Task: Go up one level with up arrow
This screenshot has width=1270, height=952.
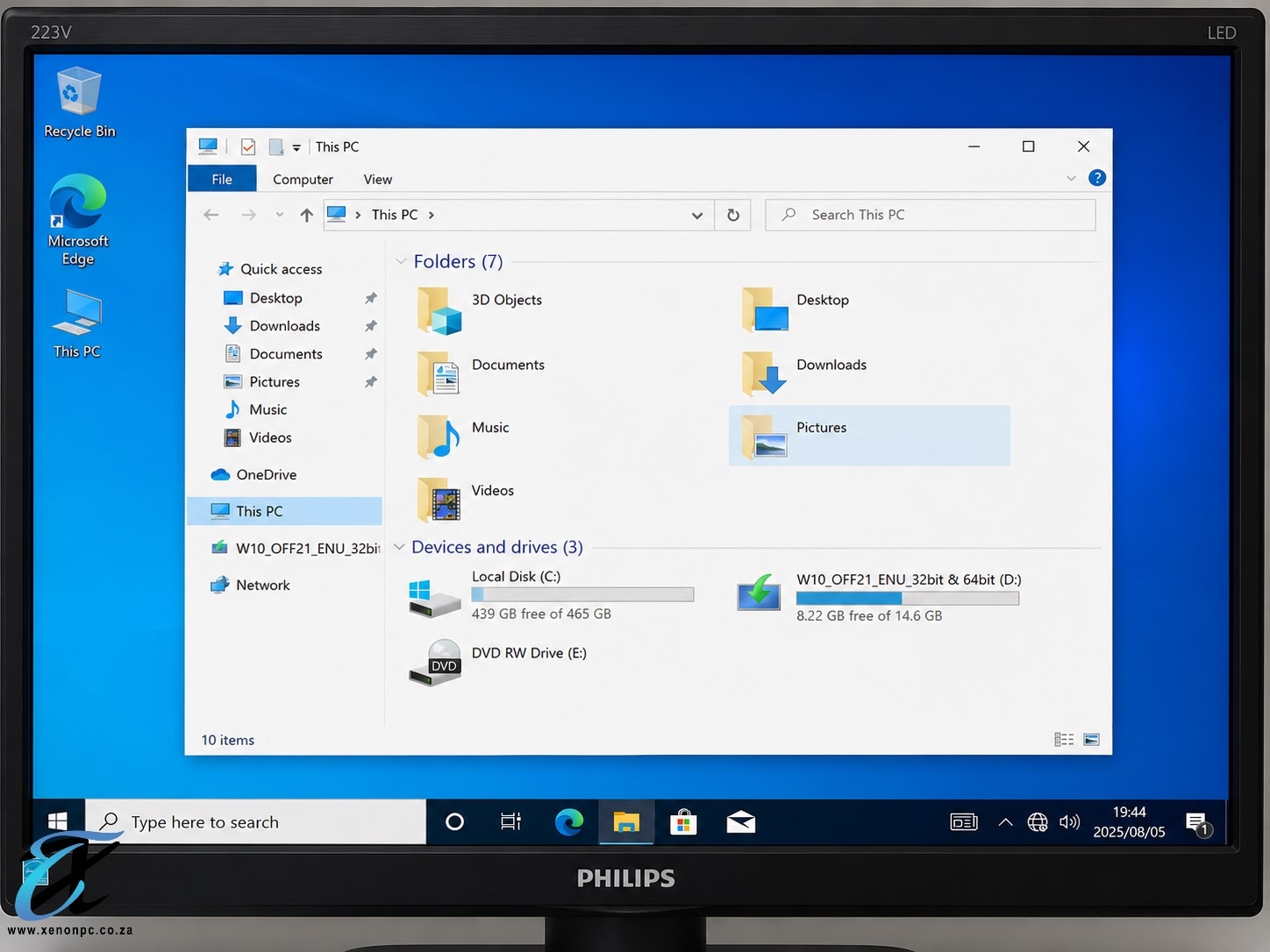Action: tap(306, 215)
